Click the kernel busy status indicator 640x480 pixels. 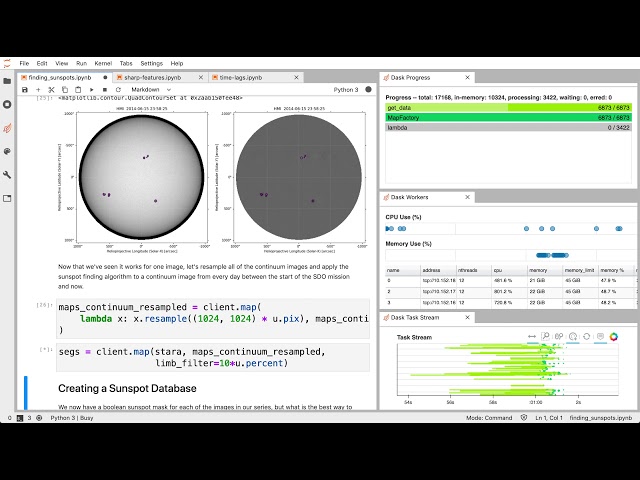(368, 89)
